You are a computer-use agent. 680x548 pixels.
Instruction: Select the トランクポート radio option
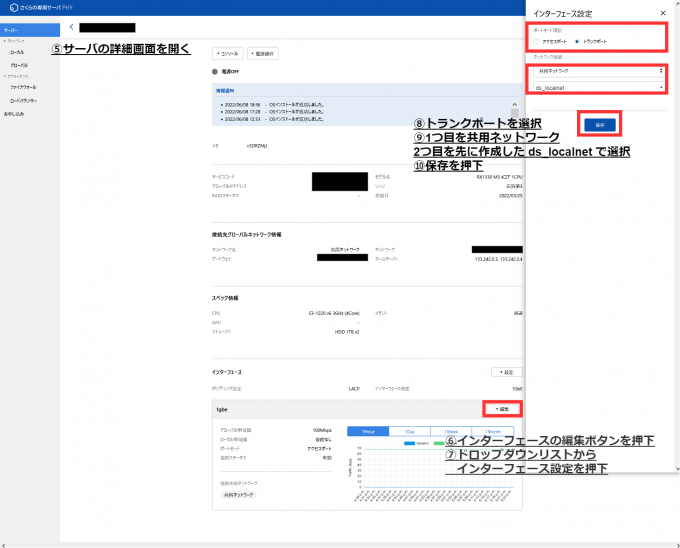pyautogui.click(x=591, y=42)
